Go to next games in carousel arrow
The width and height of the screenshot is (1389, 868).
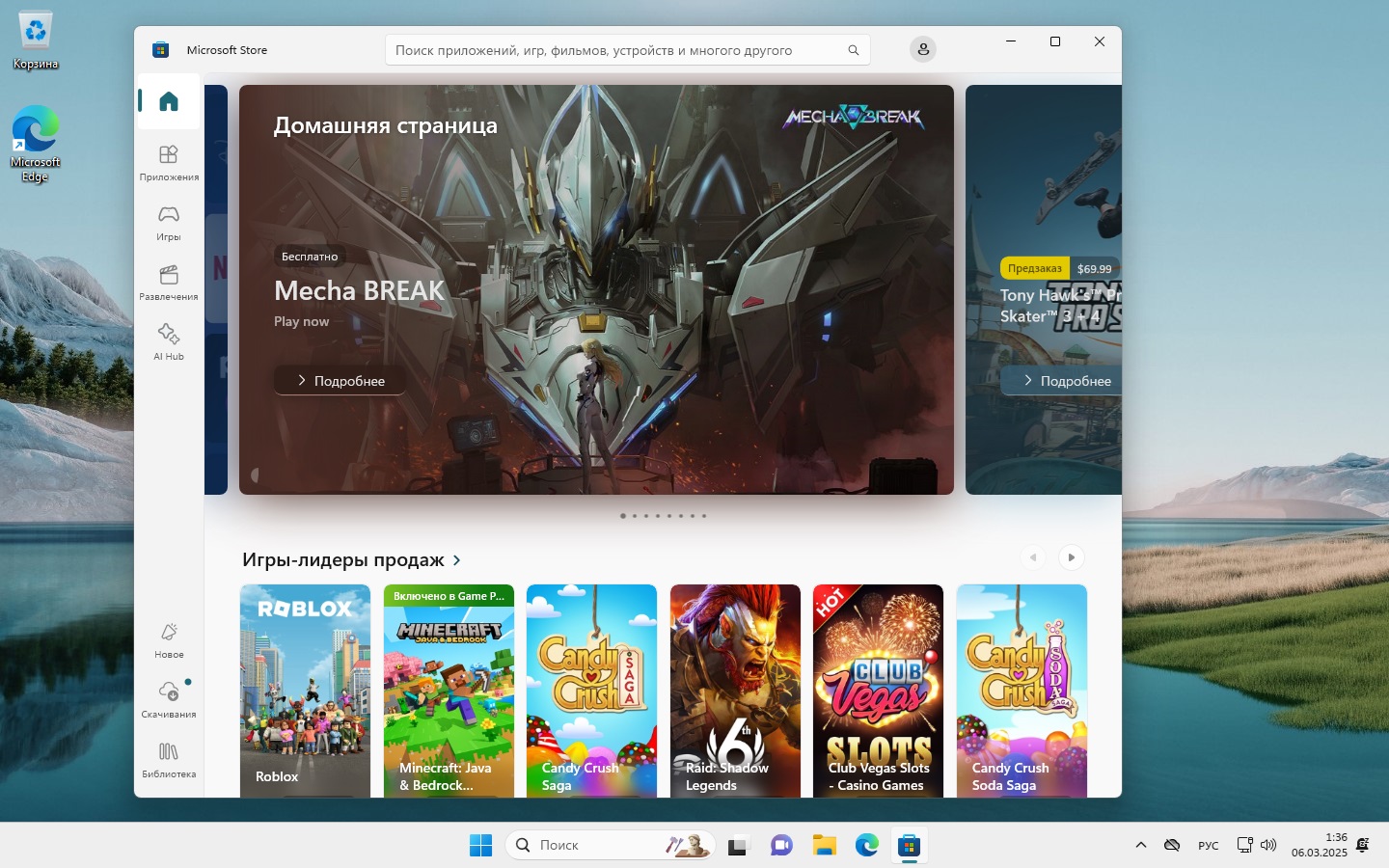[1071, 557]
